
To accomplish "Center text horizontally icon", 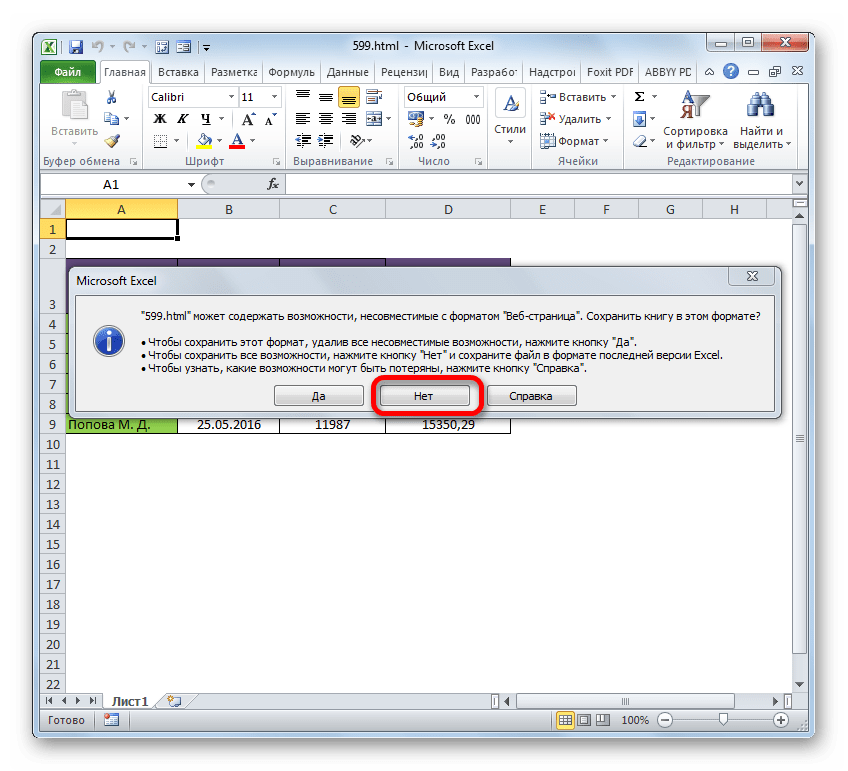I will click(x=326, y=119).
